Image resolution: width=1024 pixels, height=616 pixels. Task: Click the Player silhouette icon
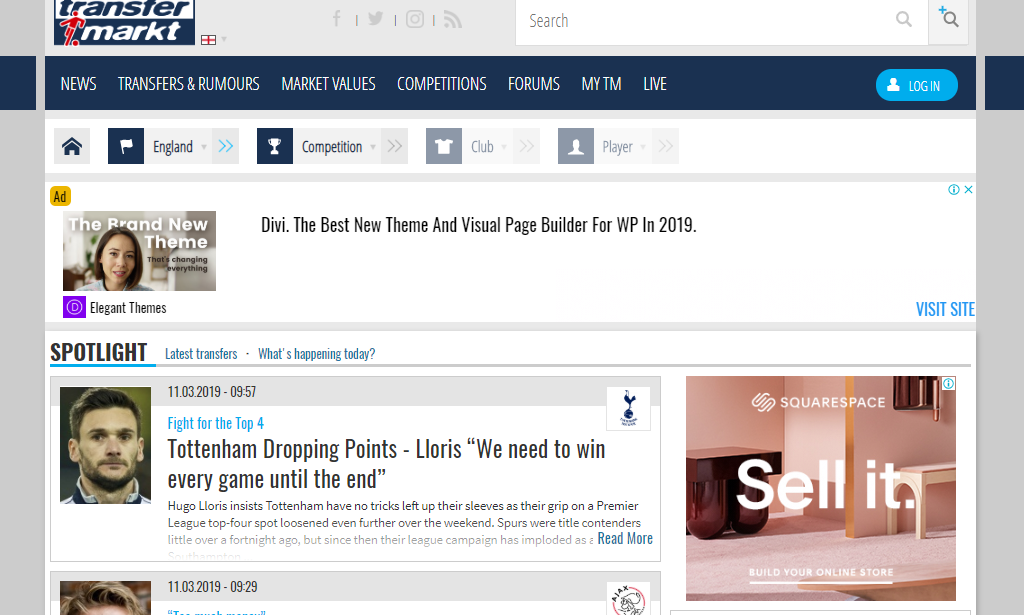[x=575, y=145]
